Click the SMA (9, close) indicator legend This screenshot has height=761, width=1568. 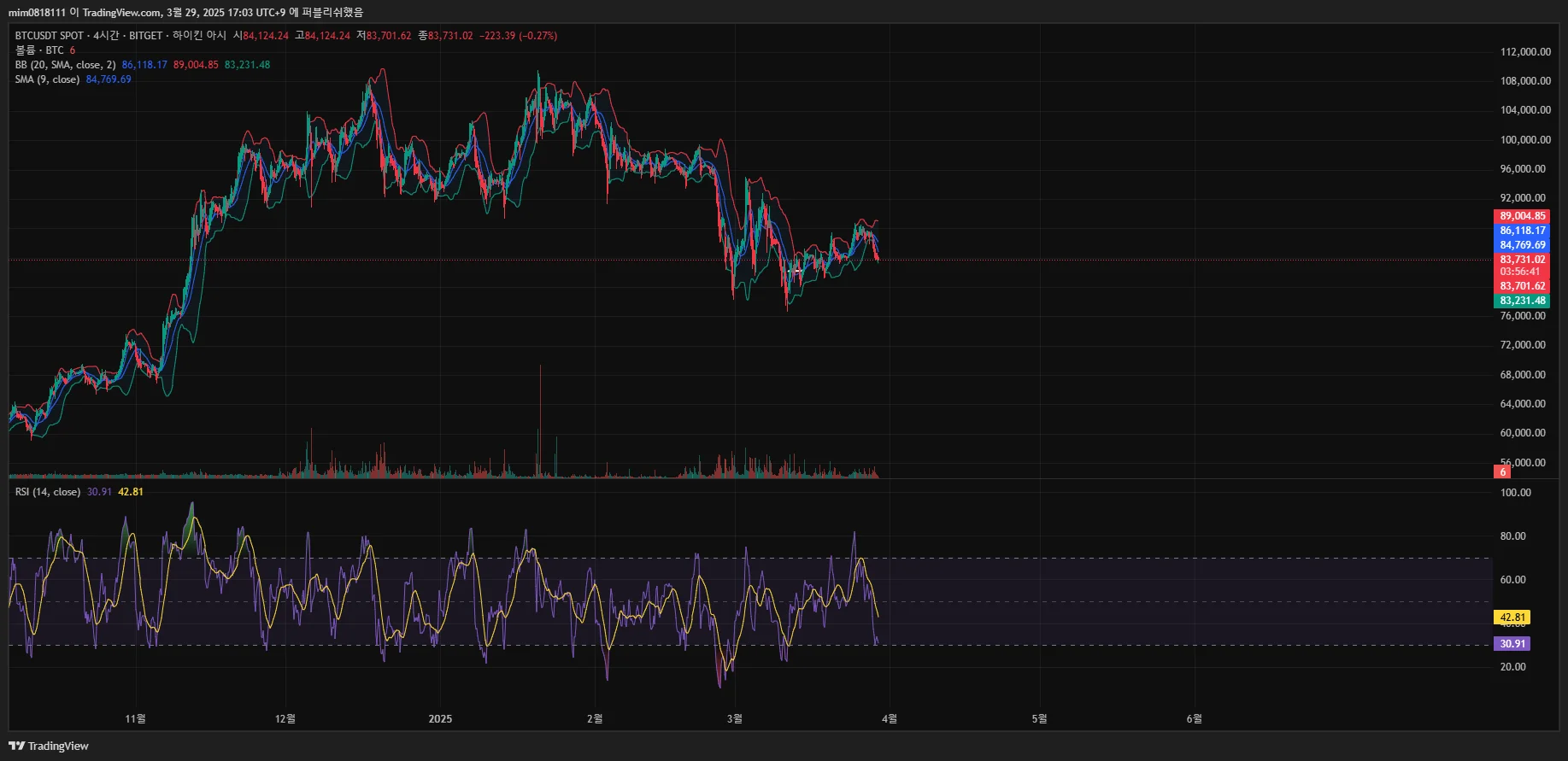click(x=47, y=79)
